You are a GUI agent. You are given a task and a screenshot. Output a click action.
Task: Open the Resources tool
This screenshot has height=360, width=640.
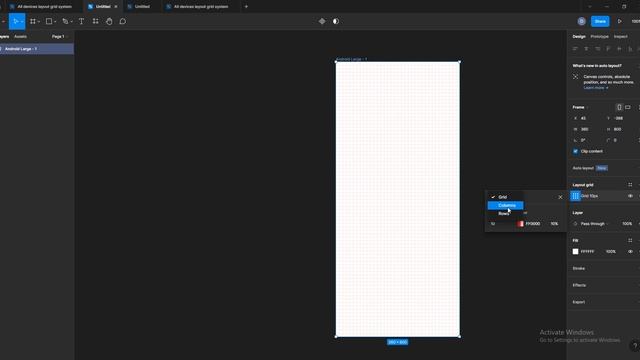[96, 21]
